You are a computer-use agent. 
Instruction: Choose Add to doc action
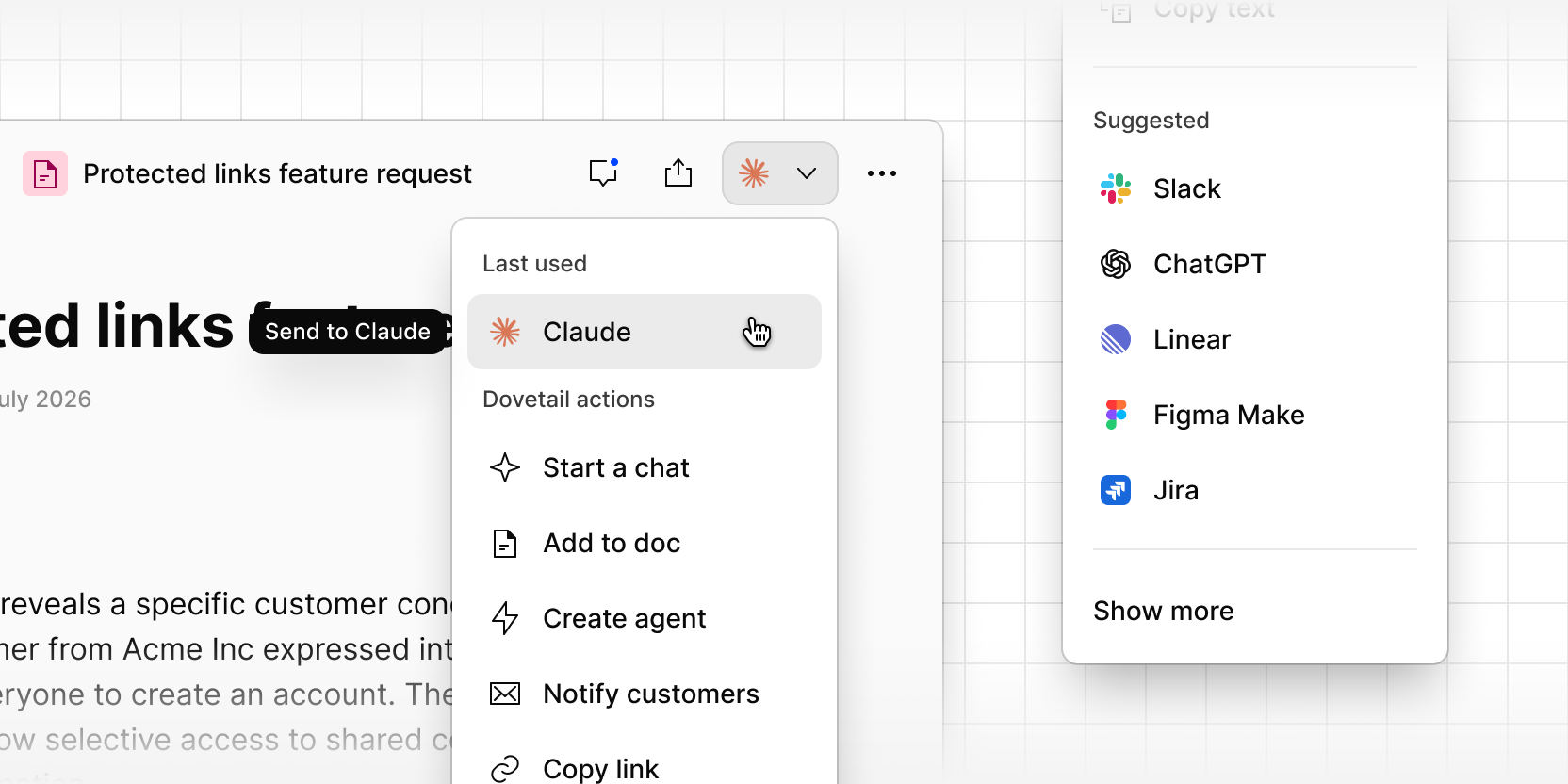645,543
